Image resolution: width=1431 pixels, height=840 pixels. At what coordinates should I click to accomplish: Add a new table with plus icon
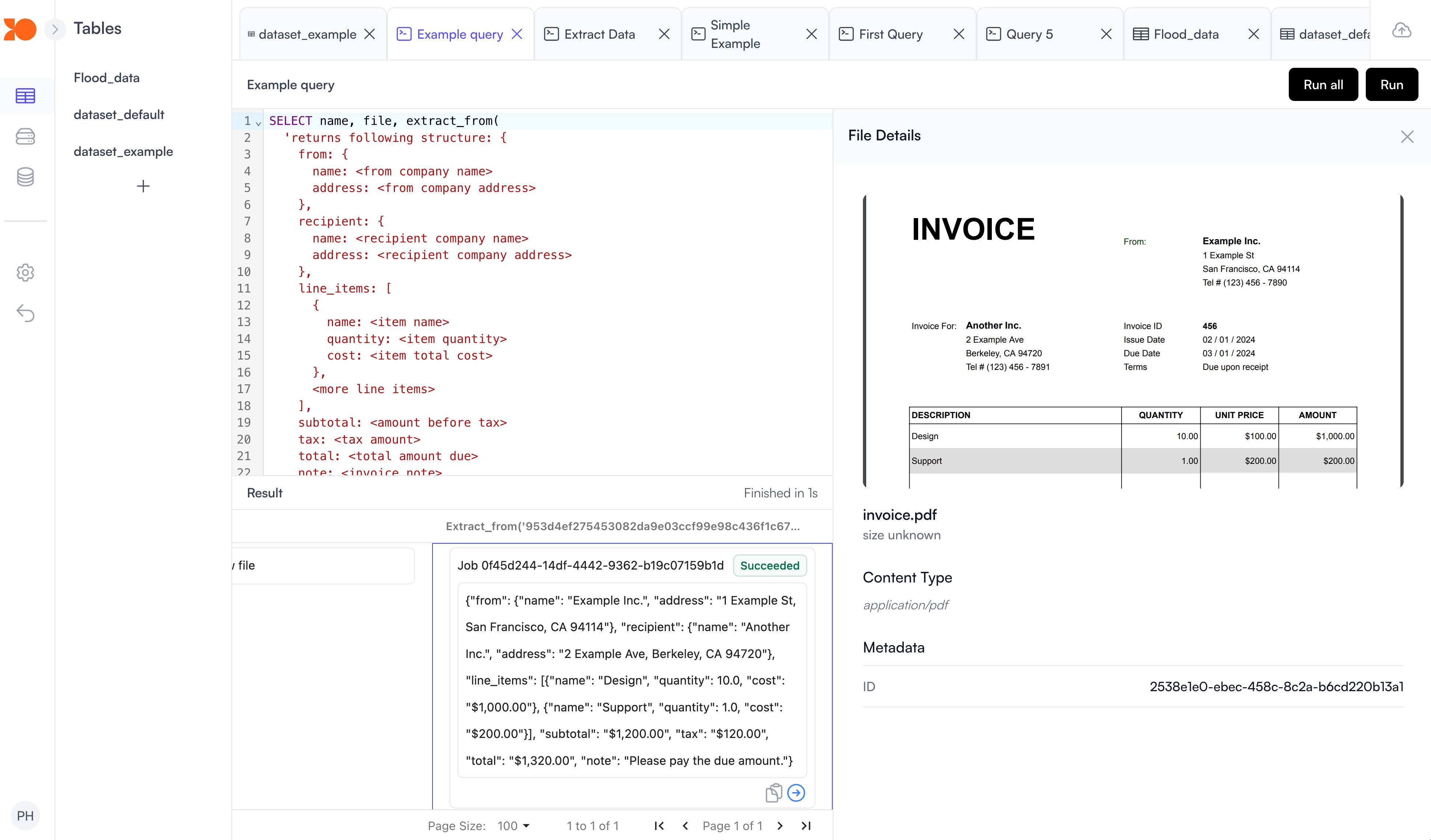(143, 186)
